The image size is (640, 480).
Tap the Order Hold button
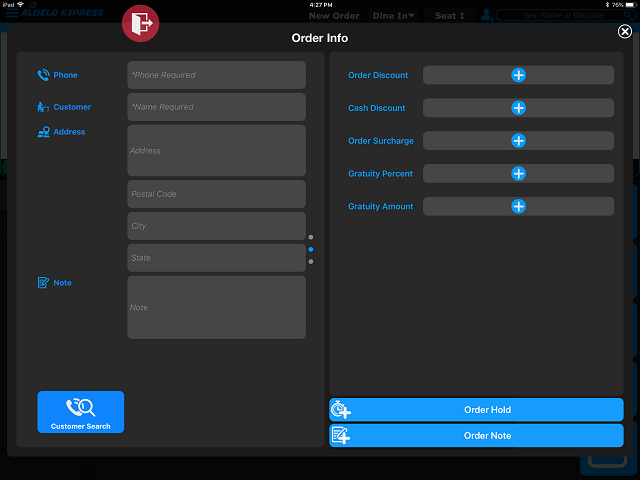(x=476, y=410)
